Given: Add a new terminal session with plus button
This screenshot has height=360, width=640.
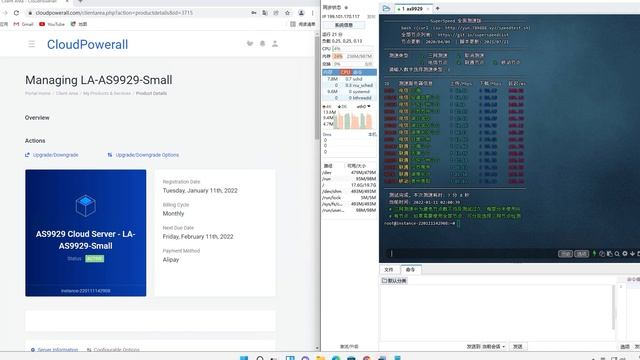Looking at the screenshot, I should pyautogui.click(x=438, y=8).
